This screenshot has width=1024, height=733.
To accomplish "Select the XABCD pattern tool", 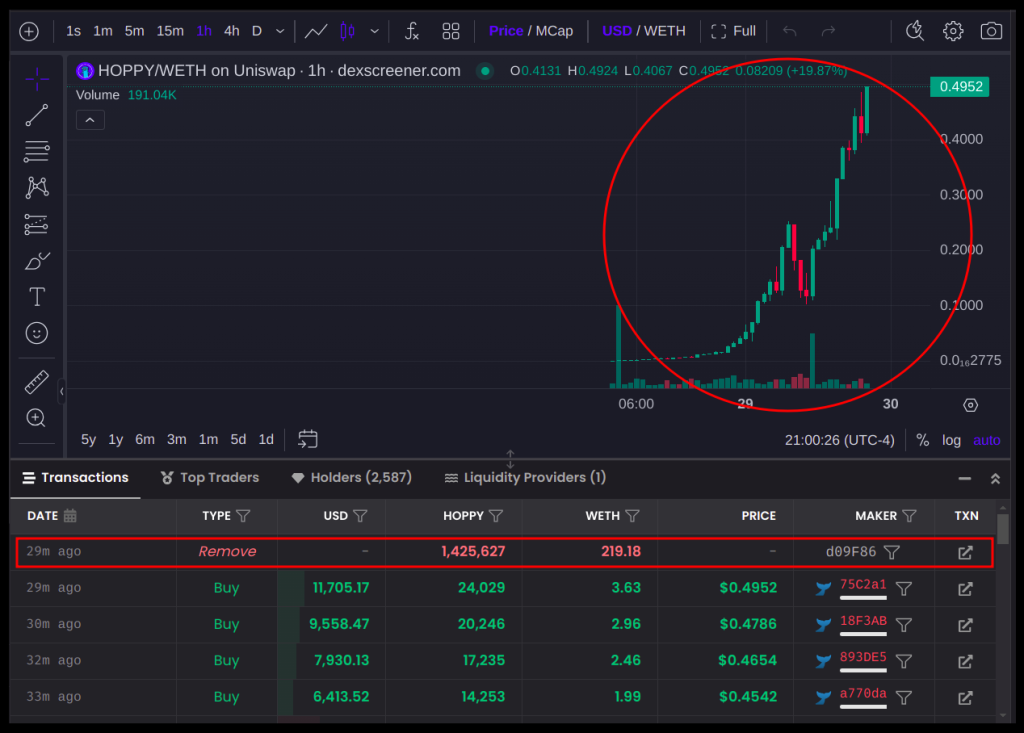I will pos(36,187).
